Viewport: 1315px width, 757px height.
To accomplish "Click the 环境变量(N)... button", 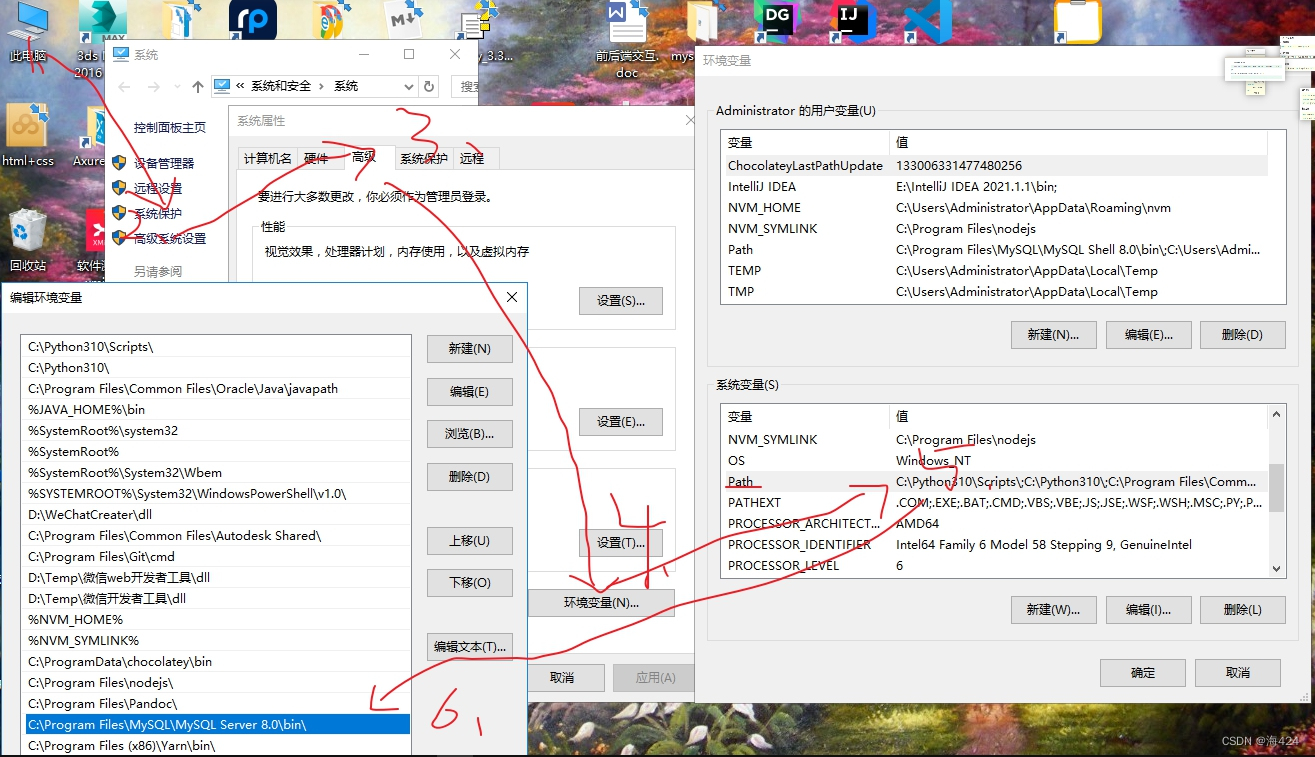I will tap(601, 603).
